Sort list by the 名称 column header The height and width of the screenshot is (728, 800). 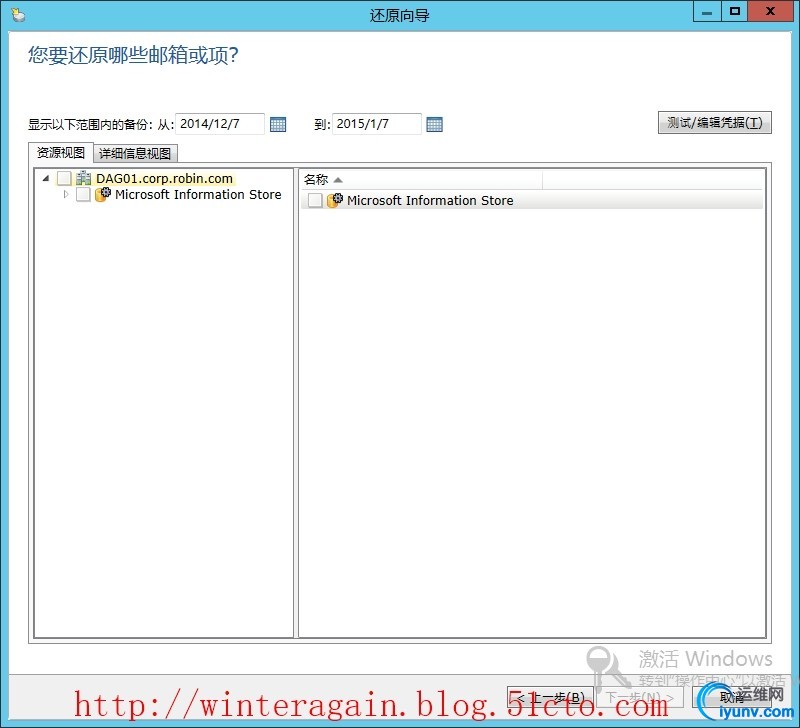tap(422, 180)
